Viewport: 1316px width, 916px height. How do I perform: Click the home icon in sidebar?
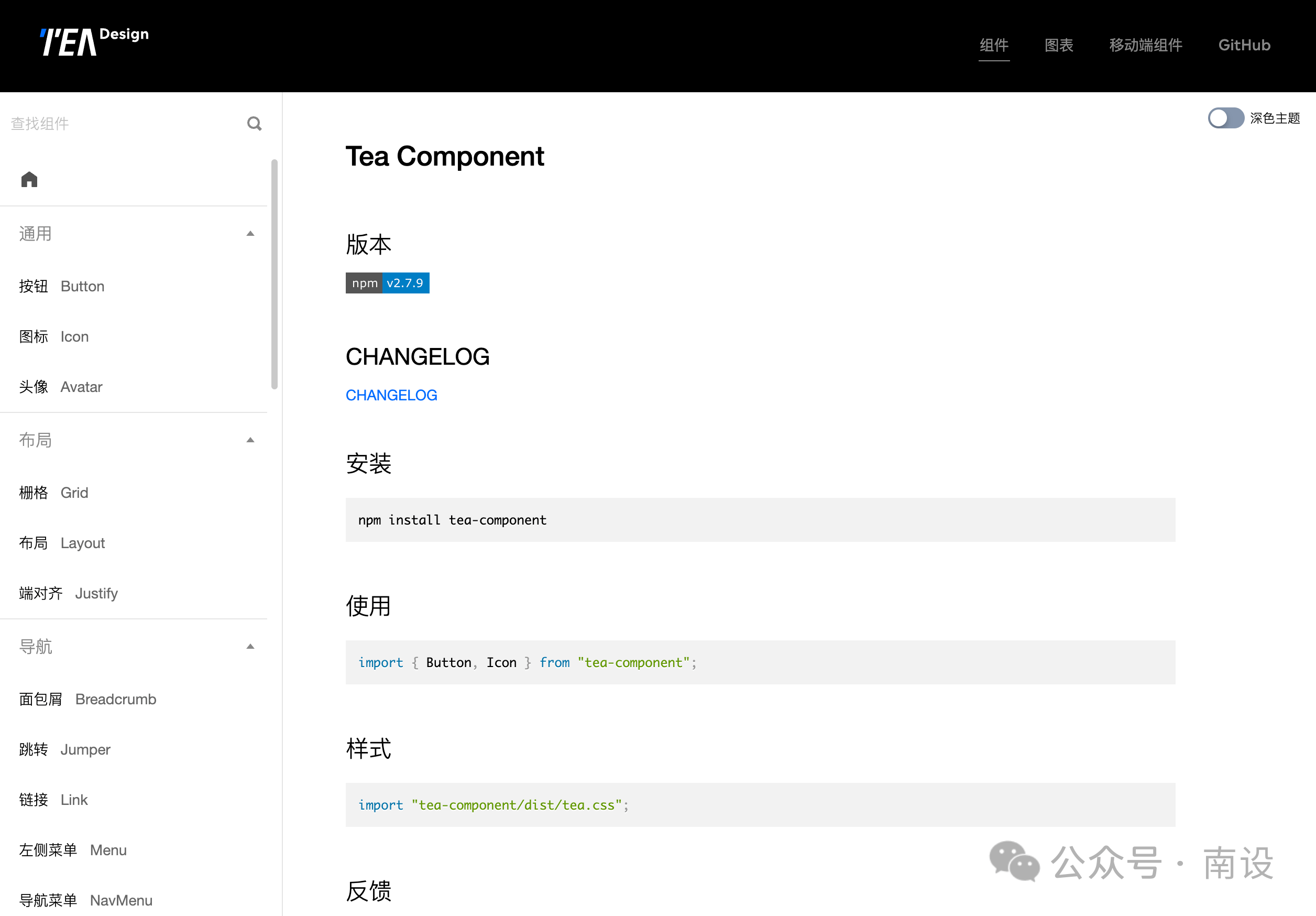(x=29, y=179)
